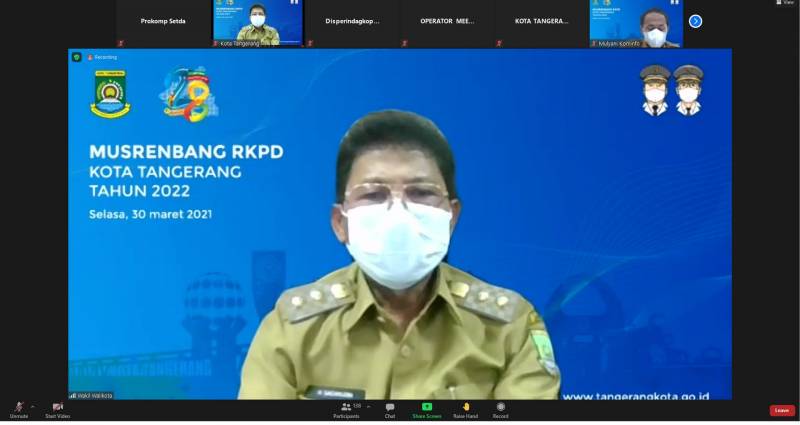The height and width of the screenshot is (425, 800).
Task: Leave the meeting with the red button
Action: [x=782, y=410]
